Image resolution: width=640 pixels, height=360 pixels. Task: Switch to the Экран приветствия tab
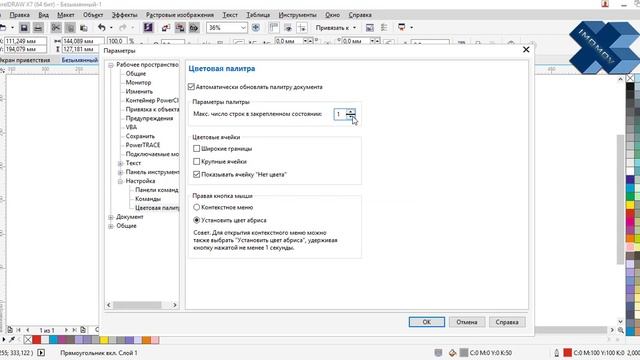24,60
